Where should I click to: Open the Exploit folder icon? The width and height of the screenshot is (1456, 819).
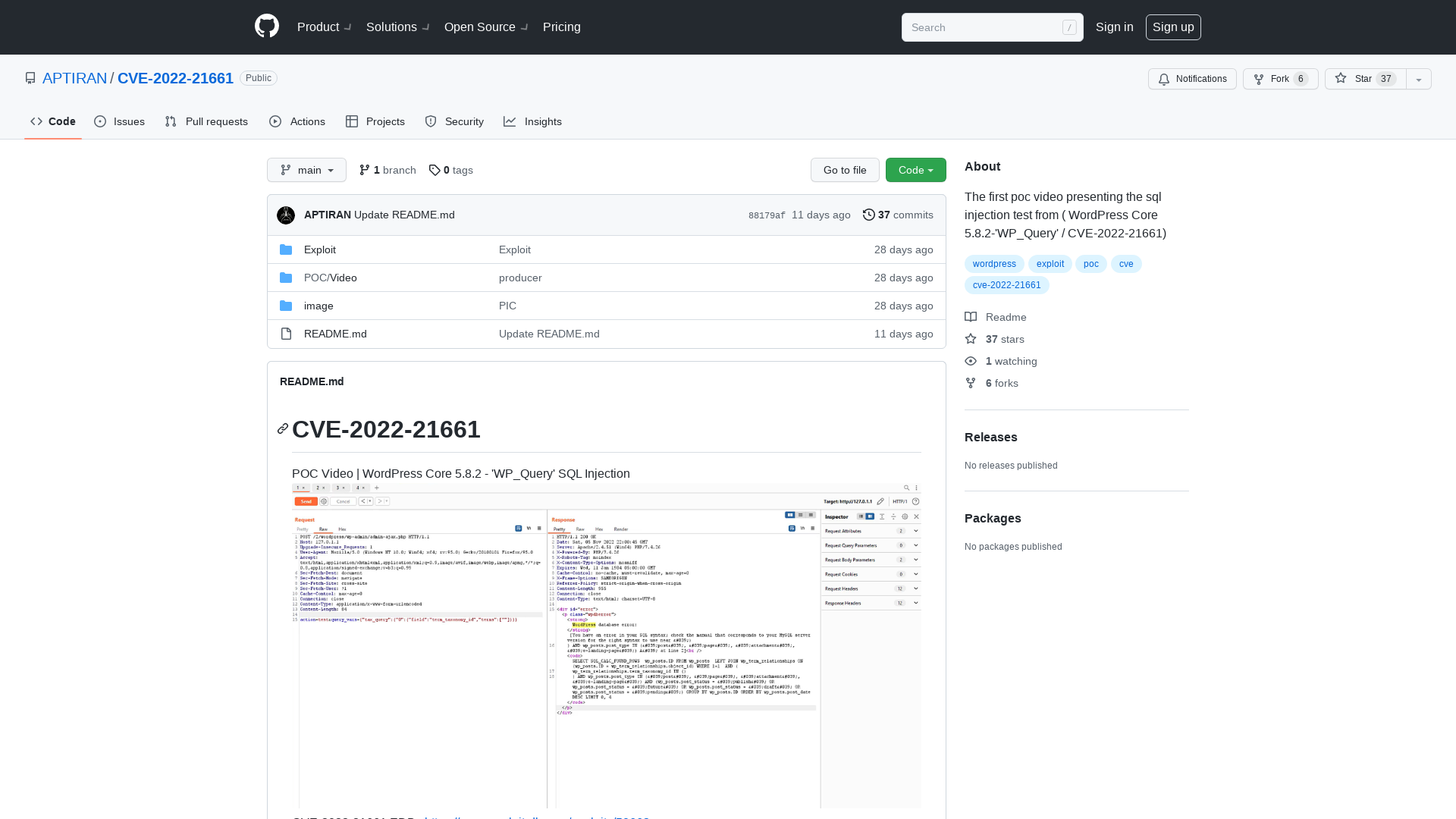point(286,249)
